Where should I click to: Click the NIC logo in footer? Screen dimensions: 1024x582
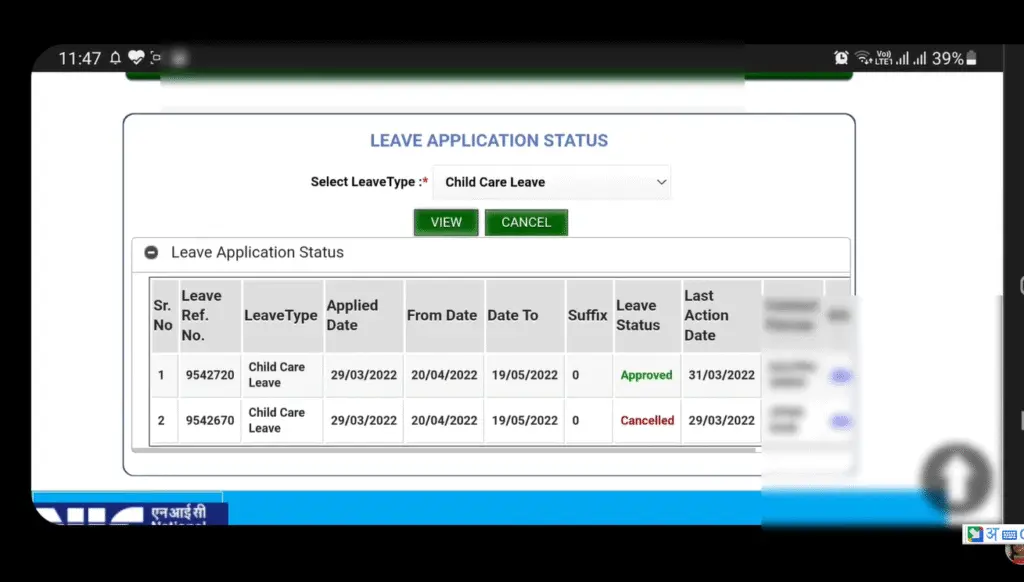[130, 513]
